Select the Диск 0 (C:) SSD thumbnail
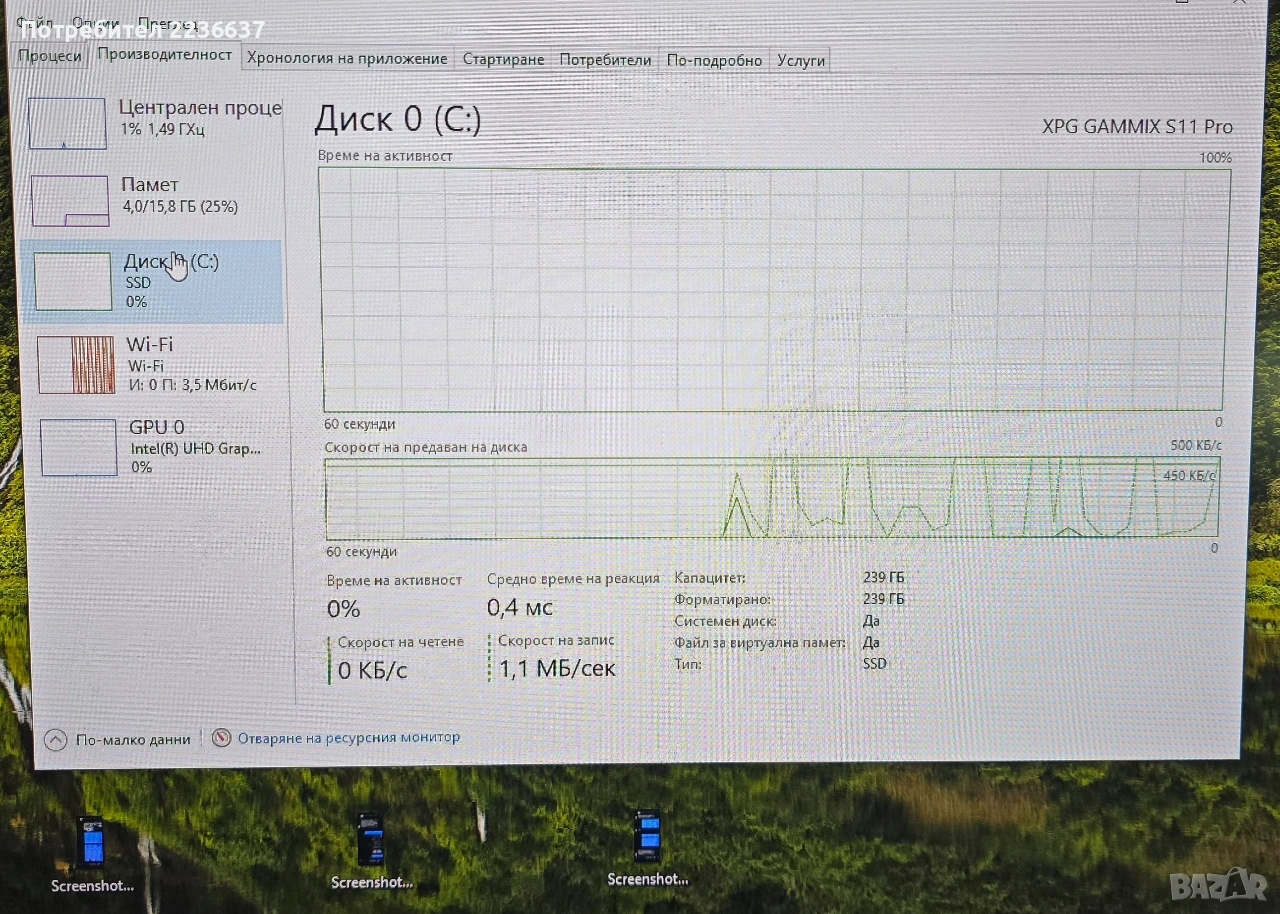Image resolution: width=1280 pixels, height=914 pixels. (x=73, y=281)
